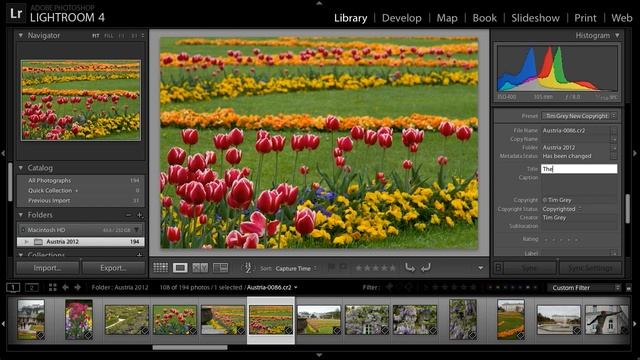Open Sort by Capture Time menu
Screen dimensions: 640x360
pyautogui.click(x=296, y=269)
